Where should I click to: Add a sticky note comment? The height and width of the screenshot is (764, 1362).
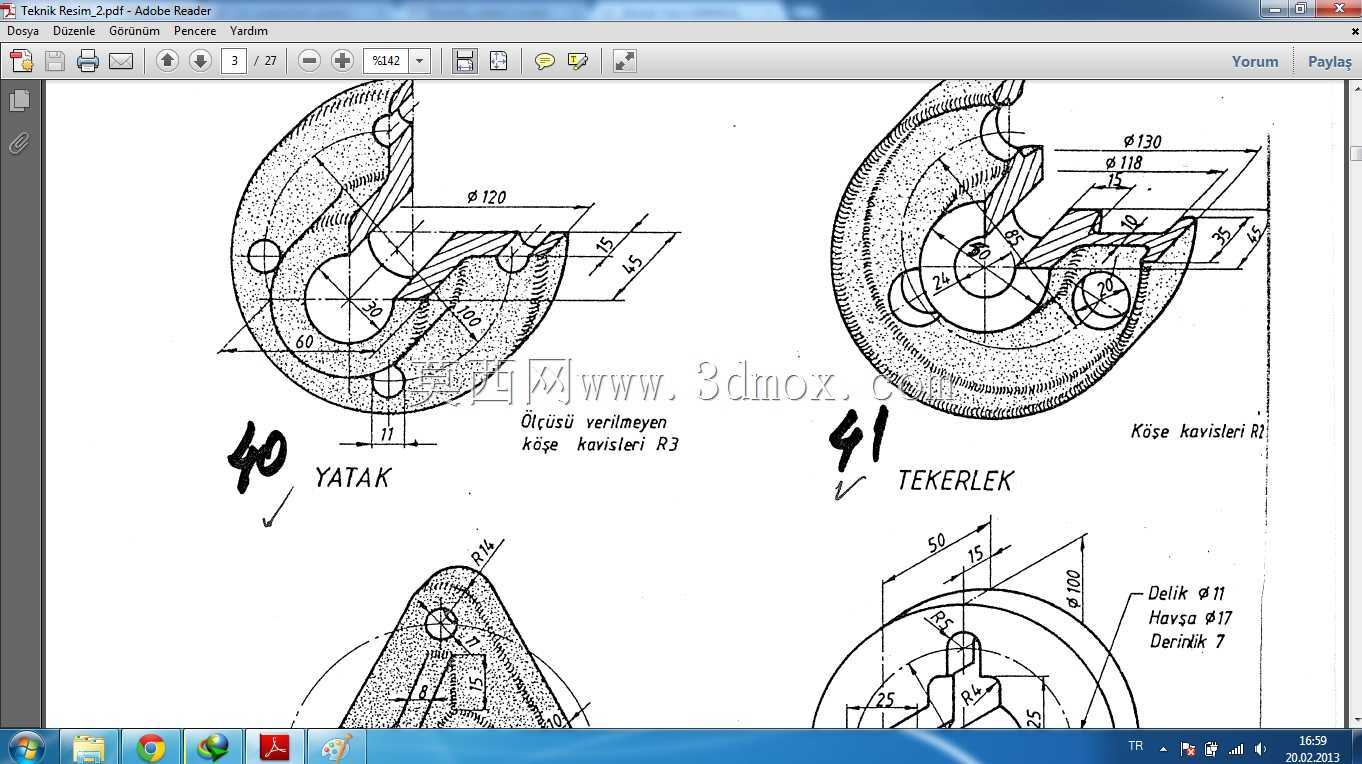click(x=544, y=61)
